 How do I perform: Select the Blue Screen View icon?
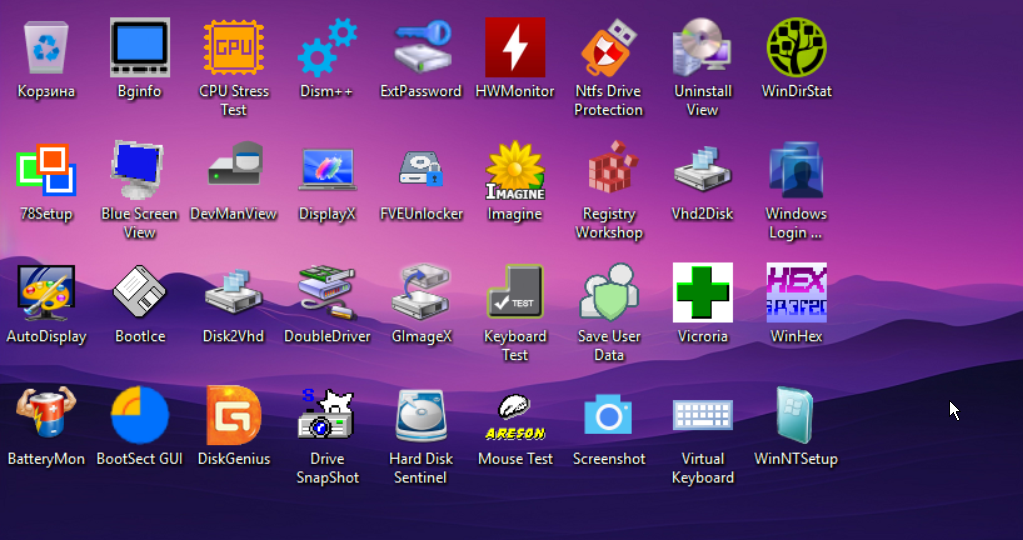click(139, 170)
